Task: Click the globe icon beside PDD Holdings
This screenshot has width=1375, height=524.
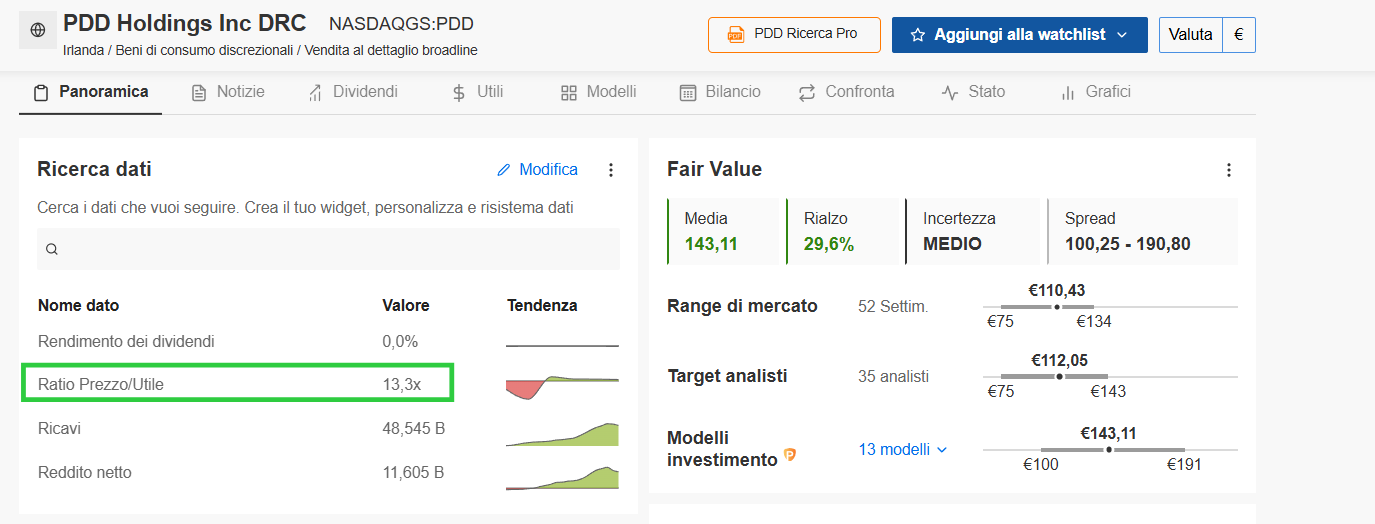Action: 38,30
